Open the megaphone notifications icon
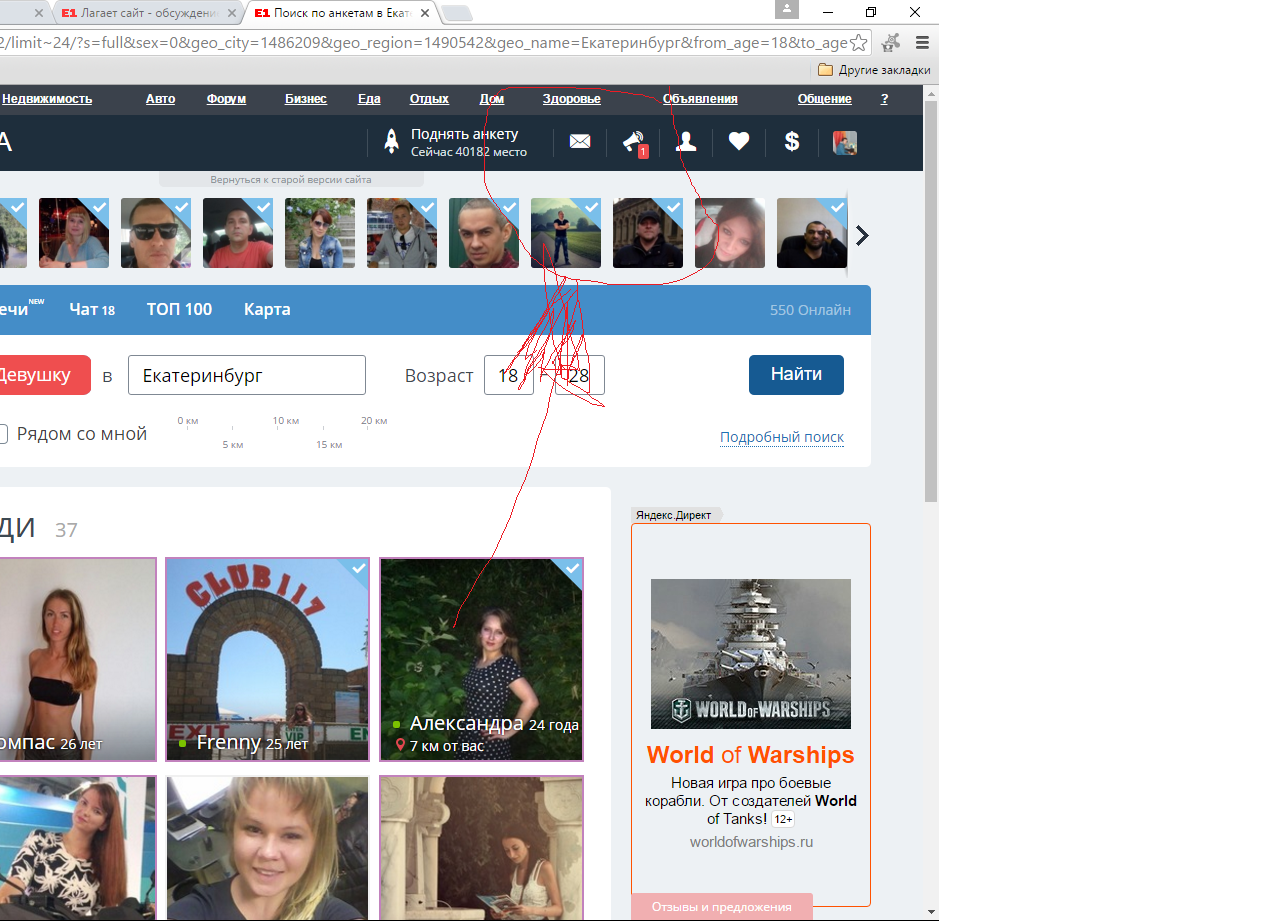1280x921 pixels. click(635, 144)
